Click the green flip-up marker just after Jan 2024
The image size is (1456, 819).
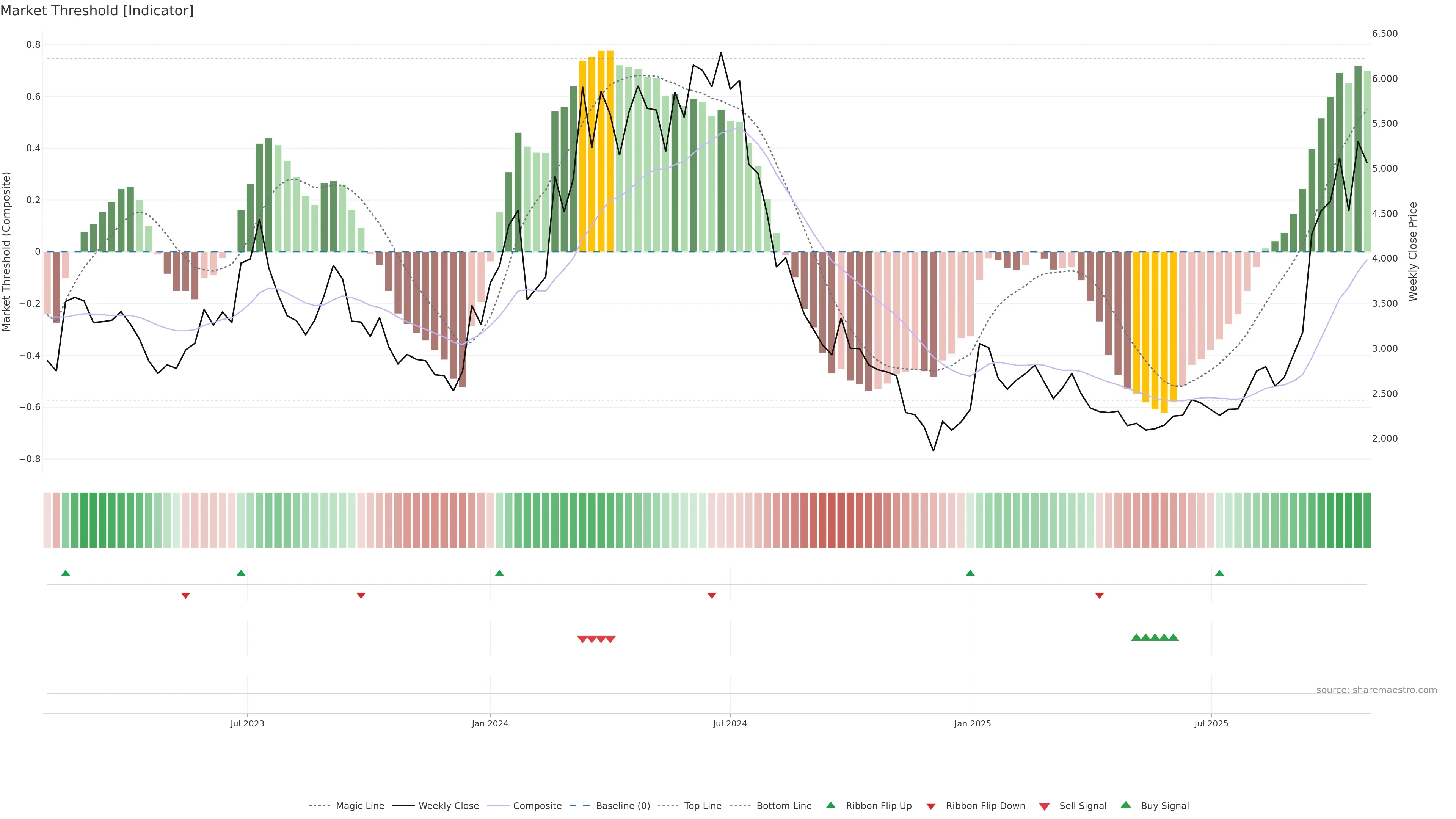pos(499,573)
